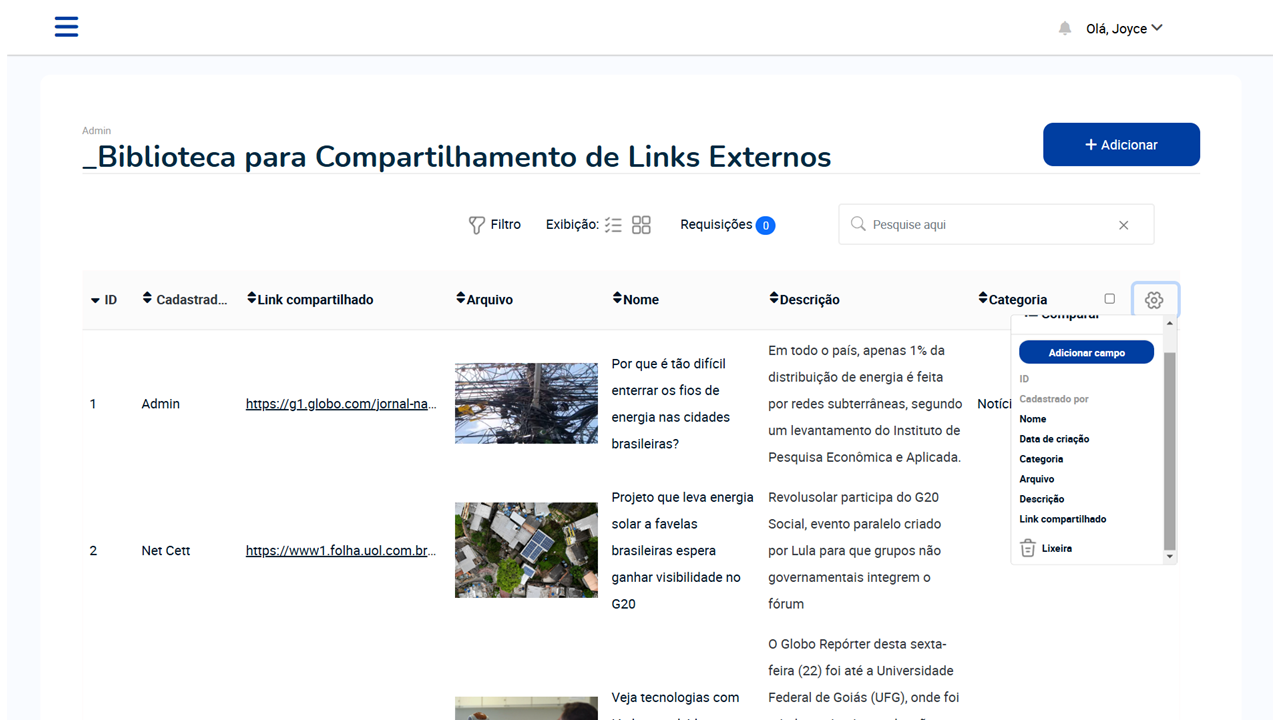The height and width of the screenshot is (720, 1280).
Task: Open Lixeira trash in dropdown
Action: (1046, 548)
